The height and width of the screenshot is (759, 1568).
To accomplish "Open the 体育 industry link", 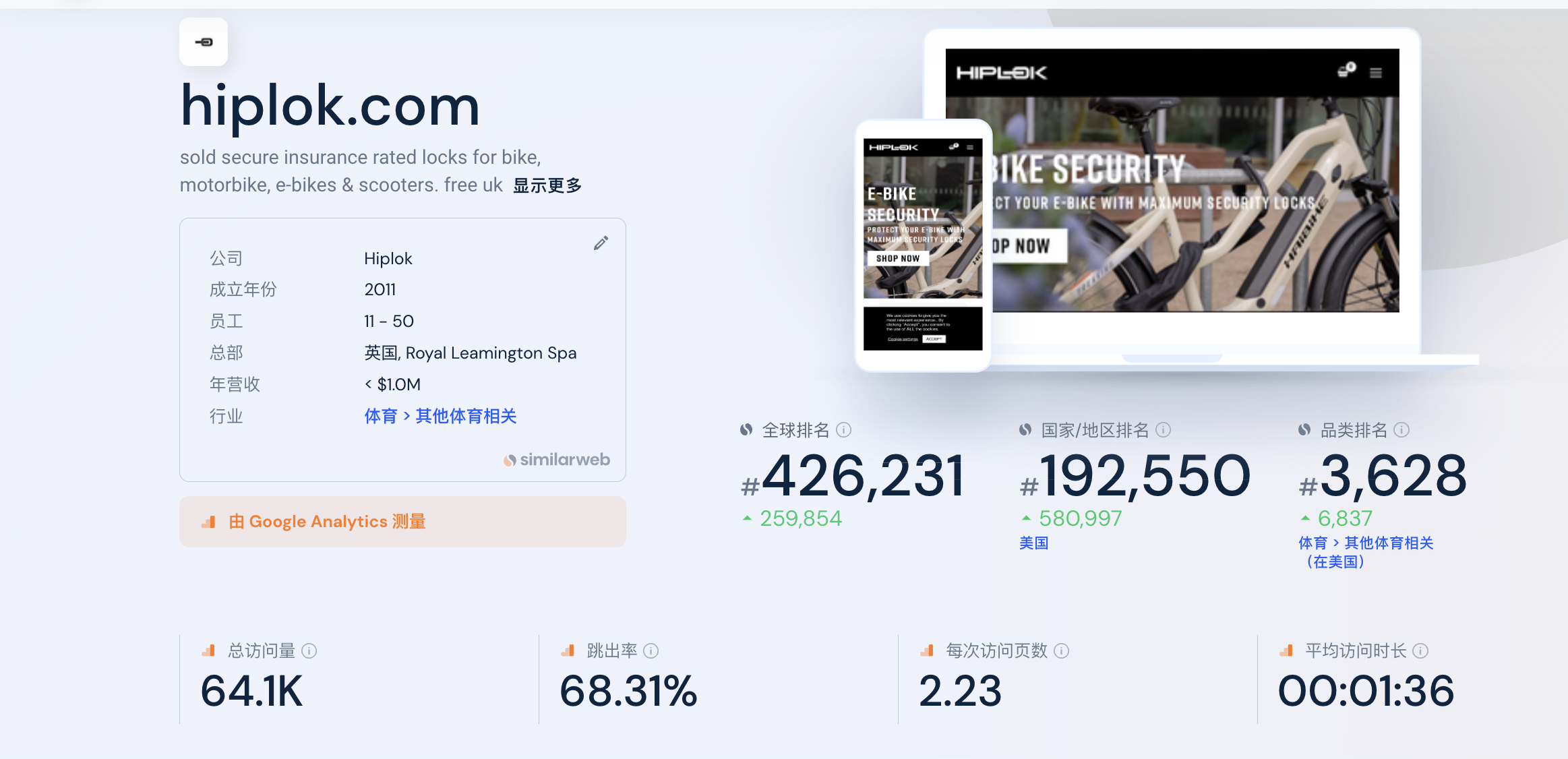I will tap(381, 416).
